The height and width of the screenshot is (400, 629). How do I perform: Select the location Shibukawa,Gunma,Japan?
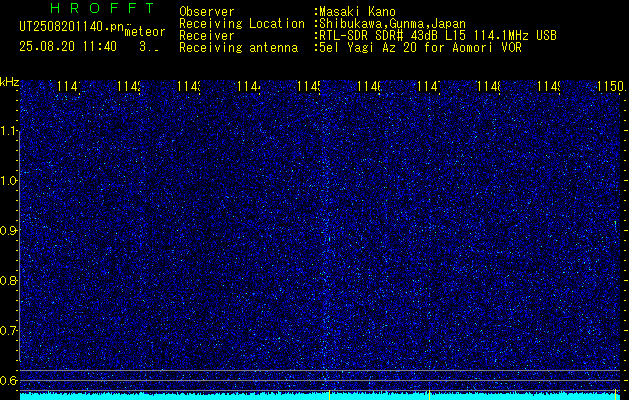click(390, 24)
